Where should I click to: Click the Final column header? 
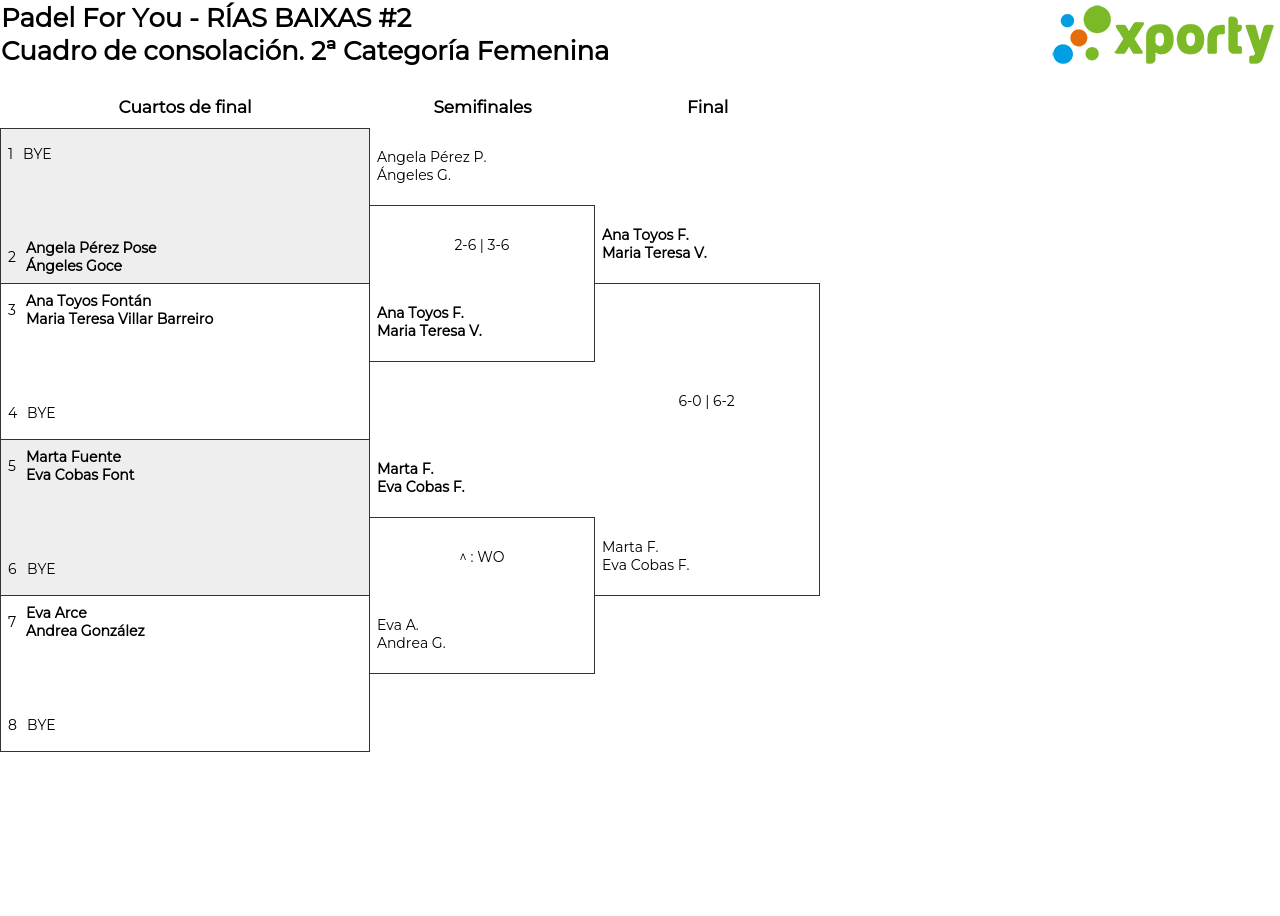click(x=707, y=107)
